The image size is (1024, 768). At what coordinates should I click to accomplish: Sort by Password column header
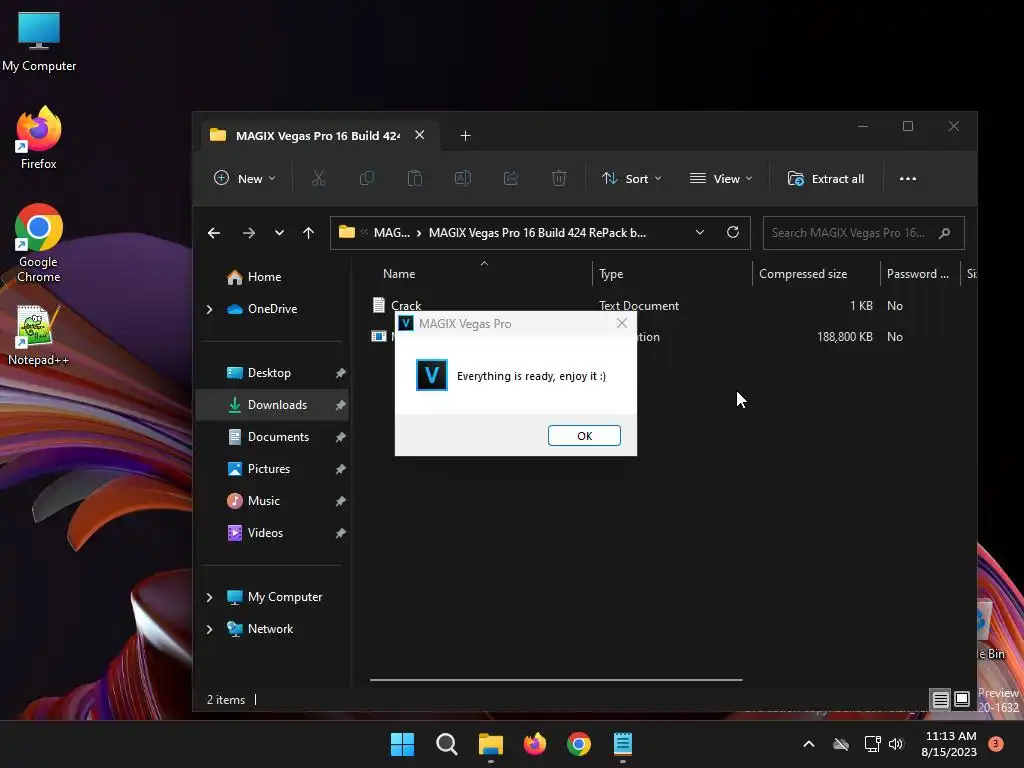pos(920,274)
